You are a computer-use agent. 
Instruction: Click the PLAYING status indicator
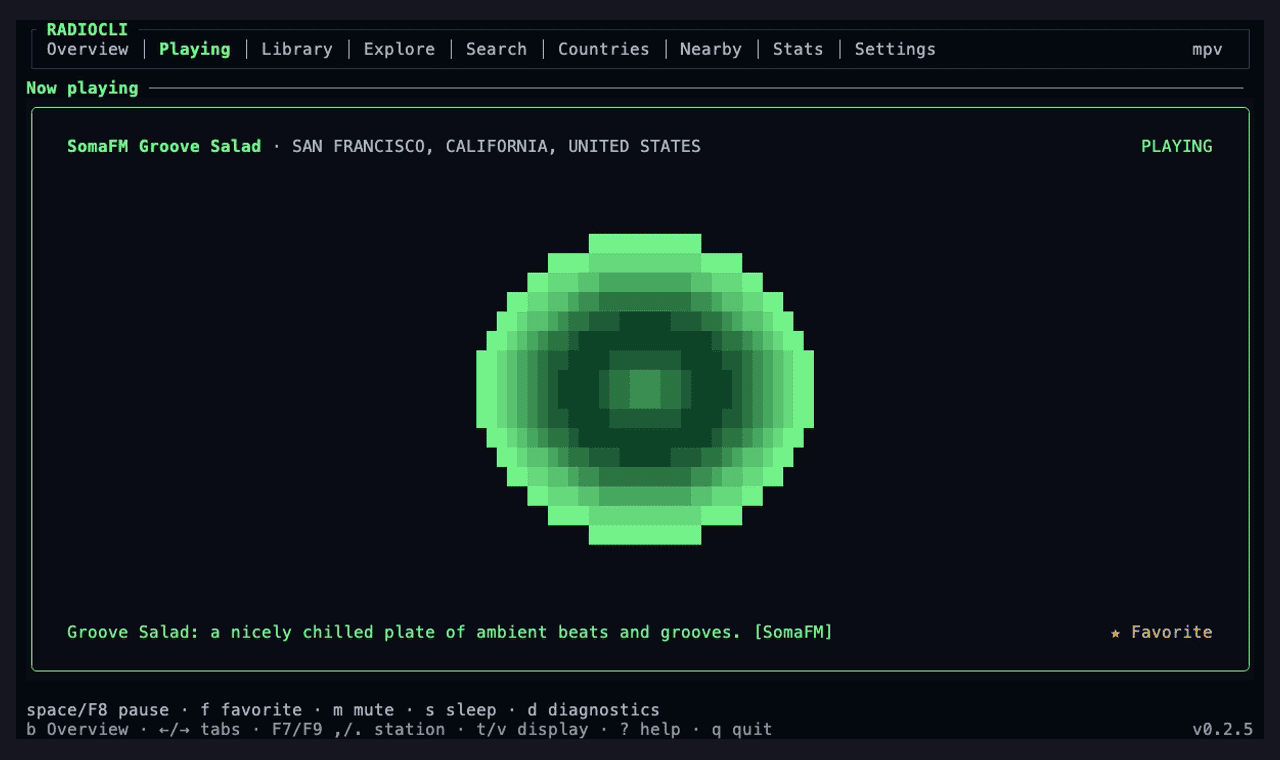[x=1177, y=146]
